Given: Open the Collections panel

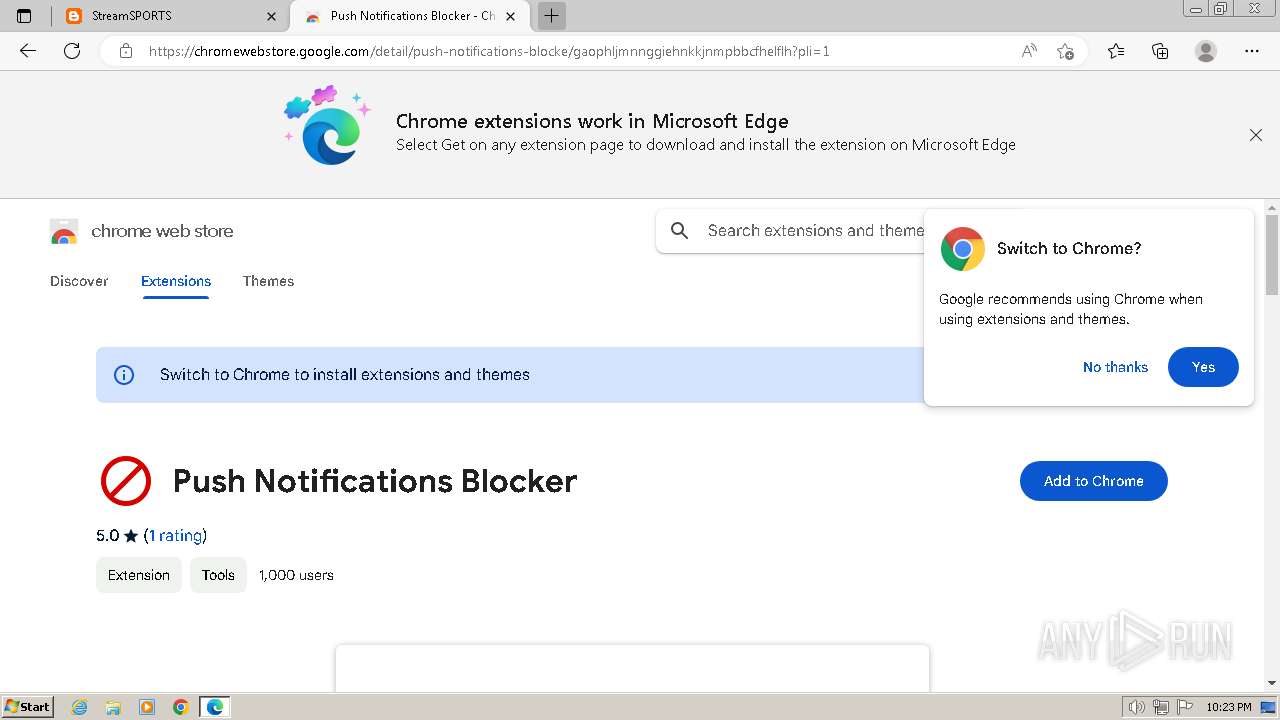Looking at the screenshot, I should point(1160,51).
